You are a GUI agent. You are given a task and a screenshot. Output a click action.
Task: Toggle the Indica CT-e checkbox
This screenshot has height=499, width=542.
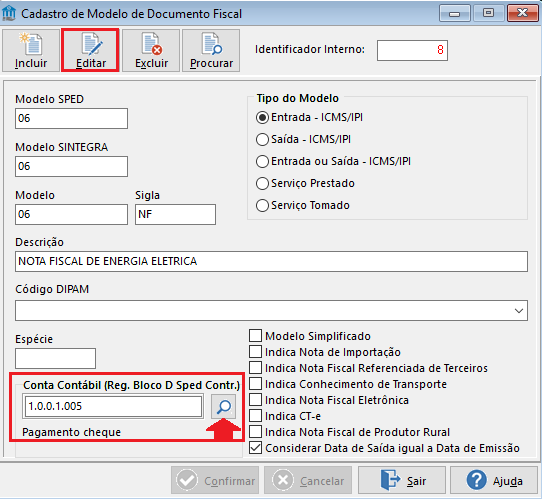(255, 416)
